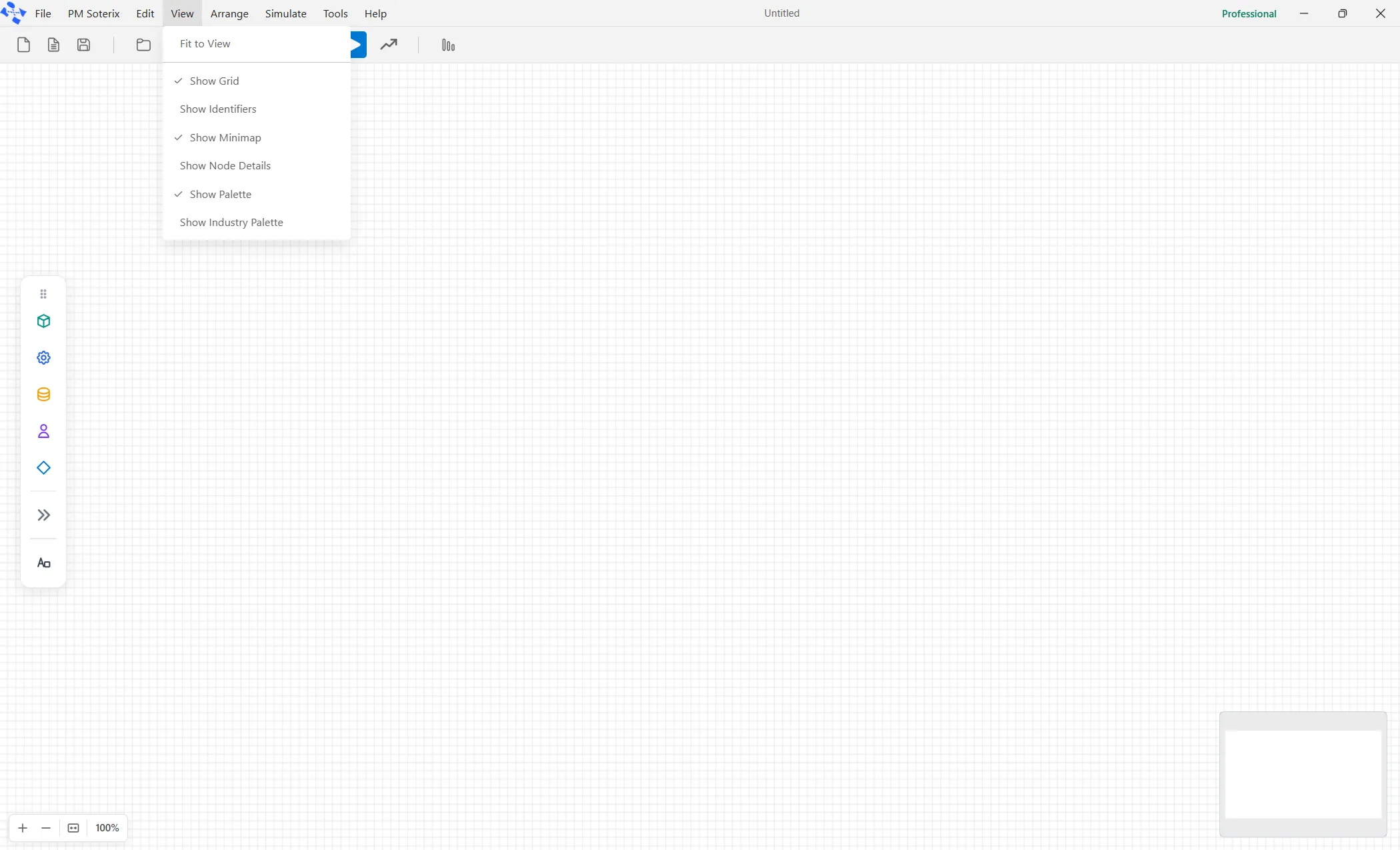Image resolution: width=1400 pixels, height=850 pixels.
Task: Select the purple person palette icon
Action: 43,431
